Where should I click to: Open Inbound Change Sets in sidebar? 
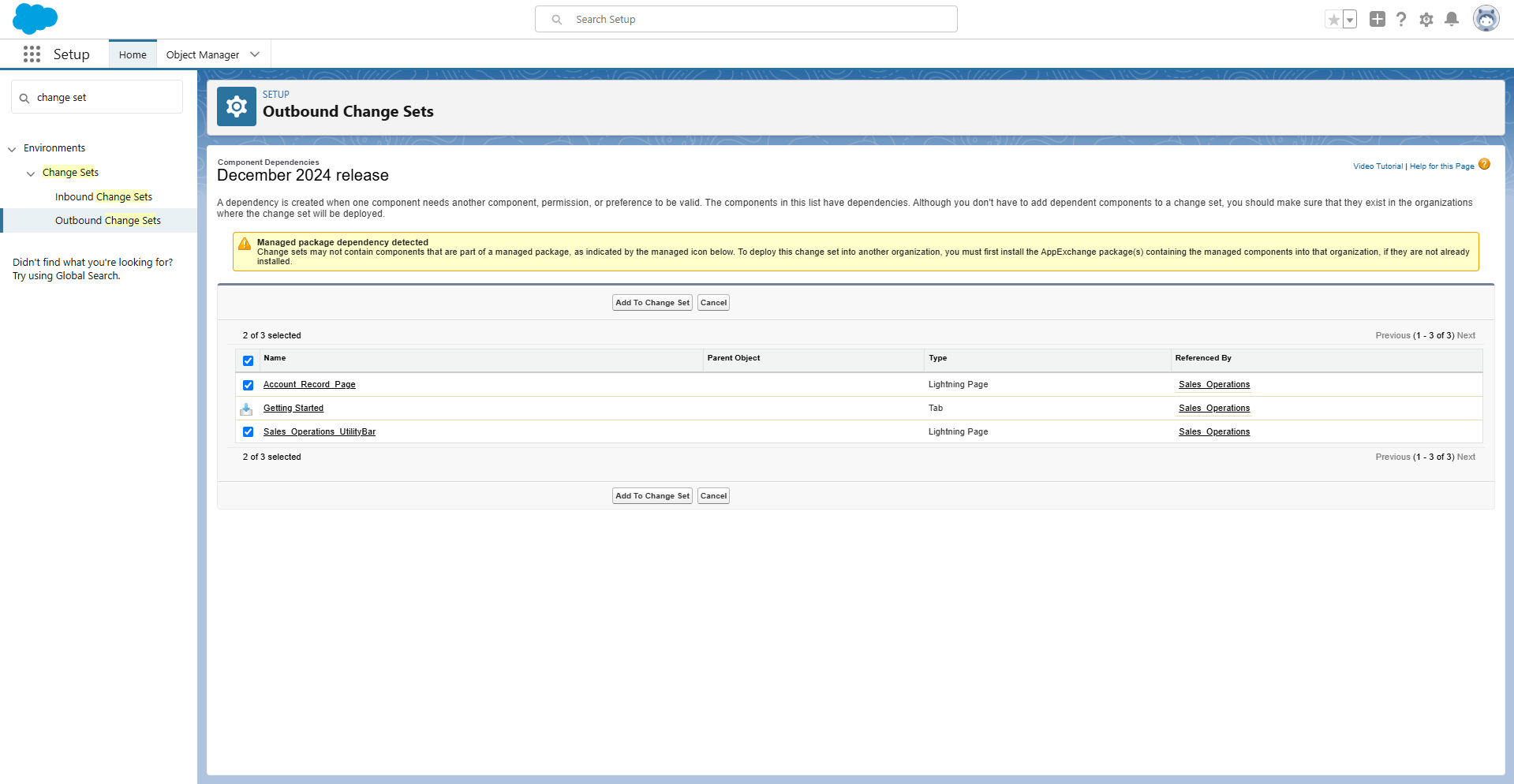pos(103,197)
